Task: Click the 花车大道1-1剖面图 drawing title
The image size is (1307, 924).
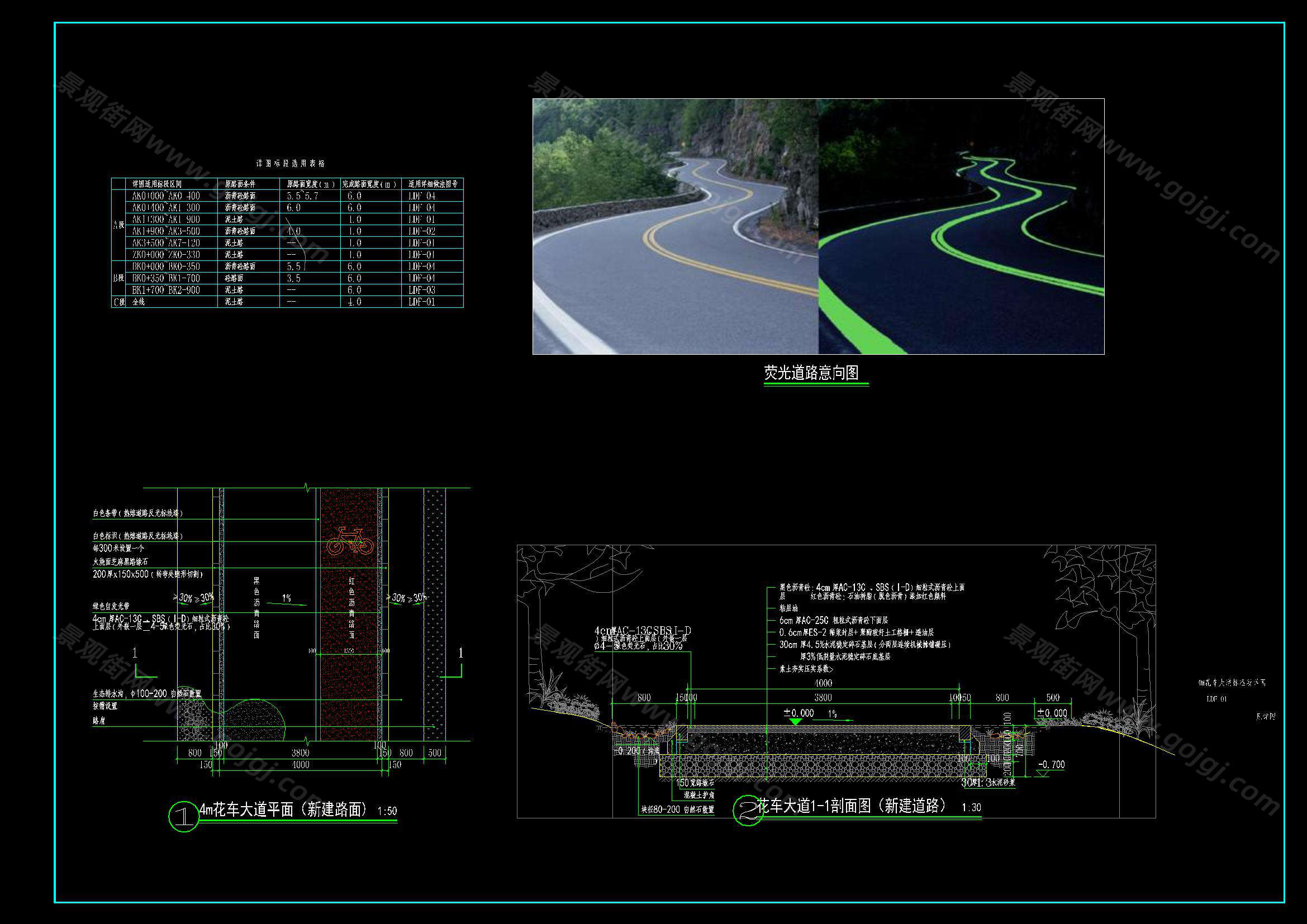Action: pos(852,805)
